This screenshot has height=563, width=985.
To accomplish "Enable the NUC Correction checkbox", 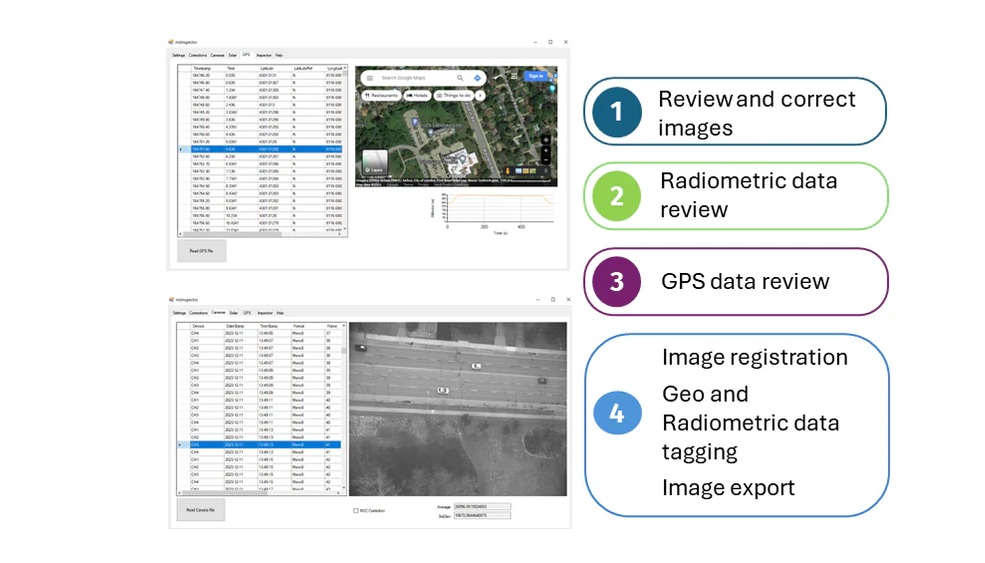I will pos(355,510).
